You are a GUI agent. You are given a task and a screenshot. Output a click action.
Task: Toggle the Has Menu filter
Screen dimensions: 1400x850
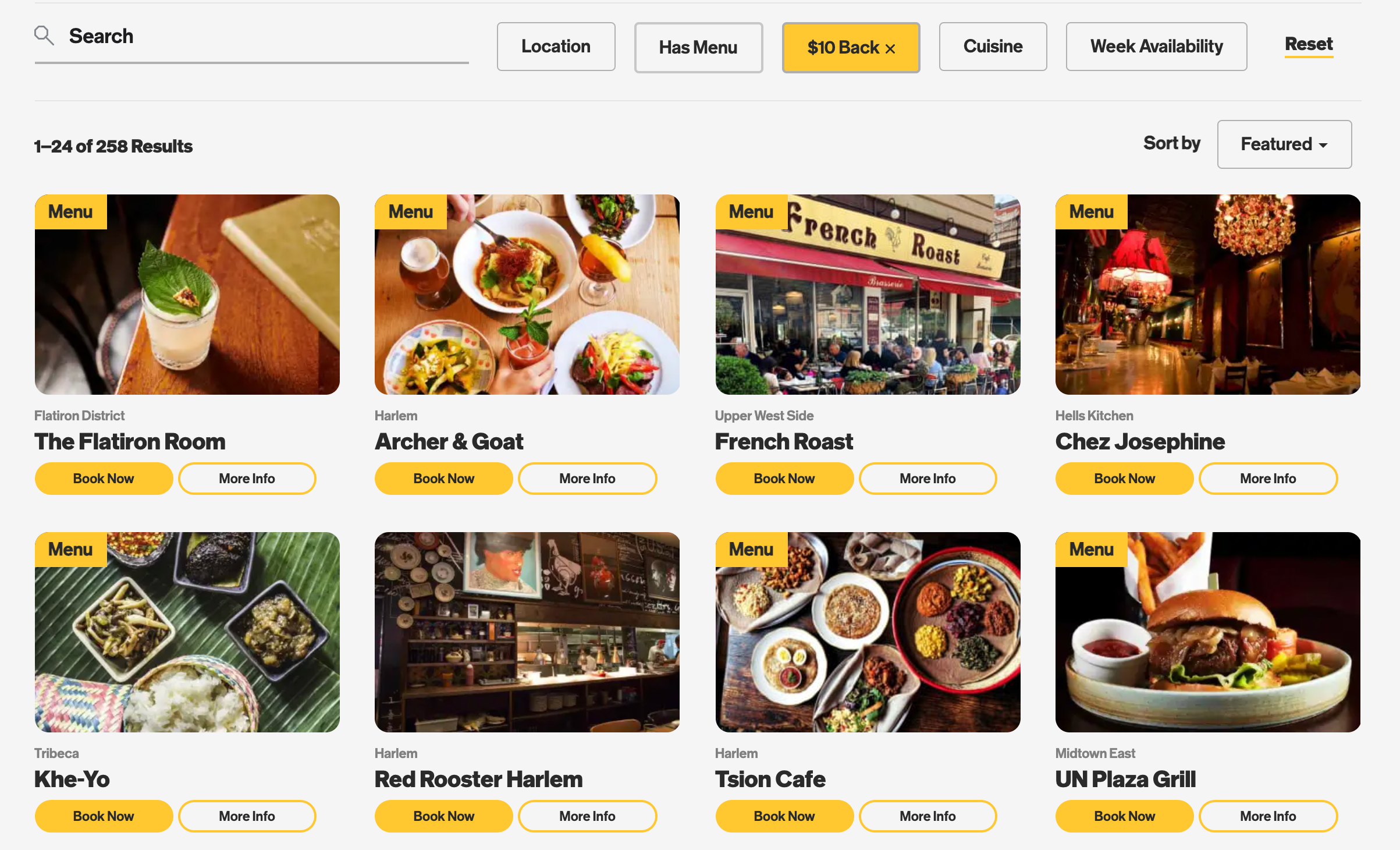tap(698, 48)
